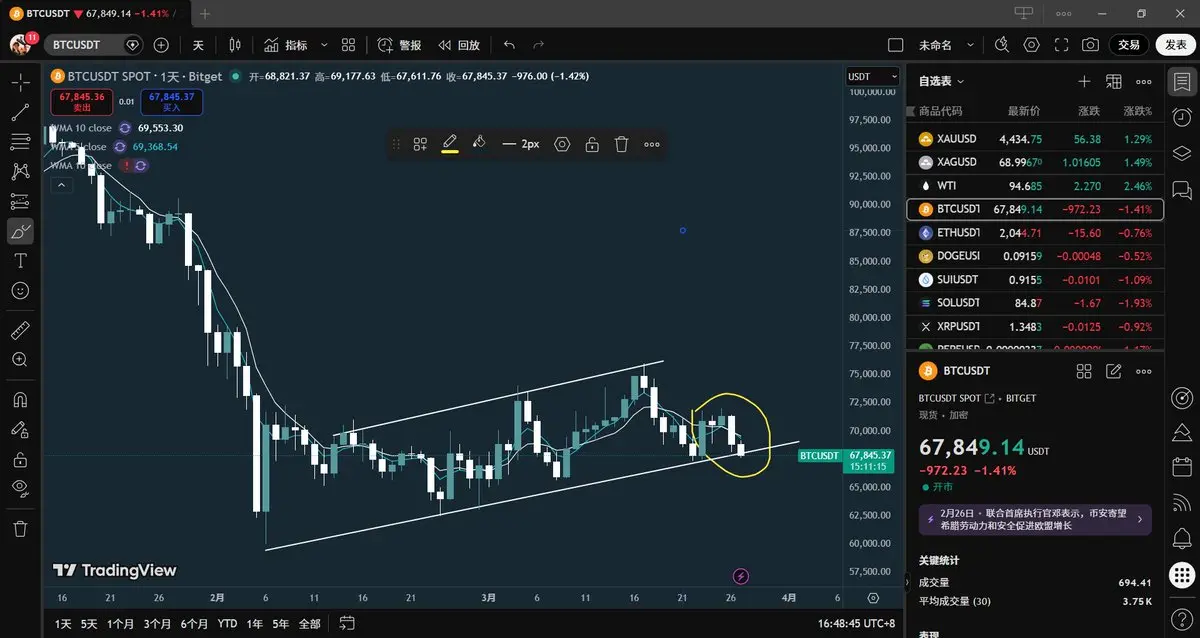This screenshot has width=1200, height=638.
Task: Toggle hide all drawings eye icon
Action: [x=20, y=489]
